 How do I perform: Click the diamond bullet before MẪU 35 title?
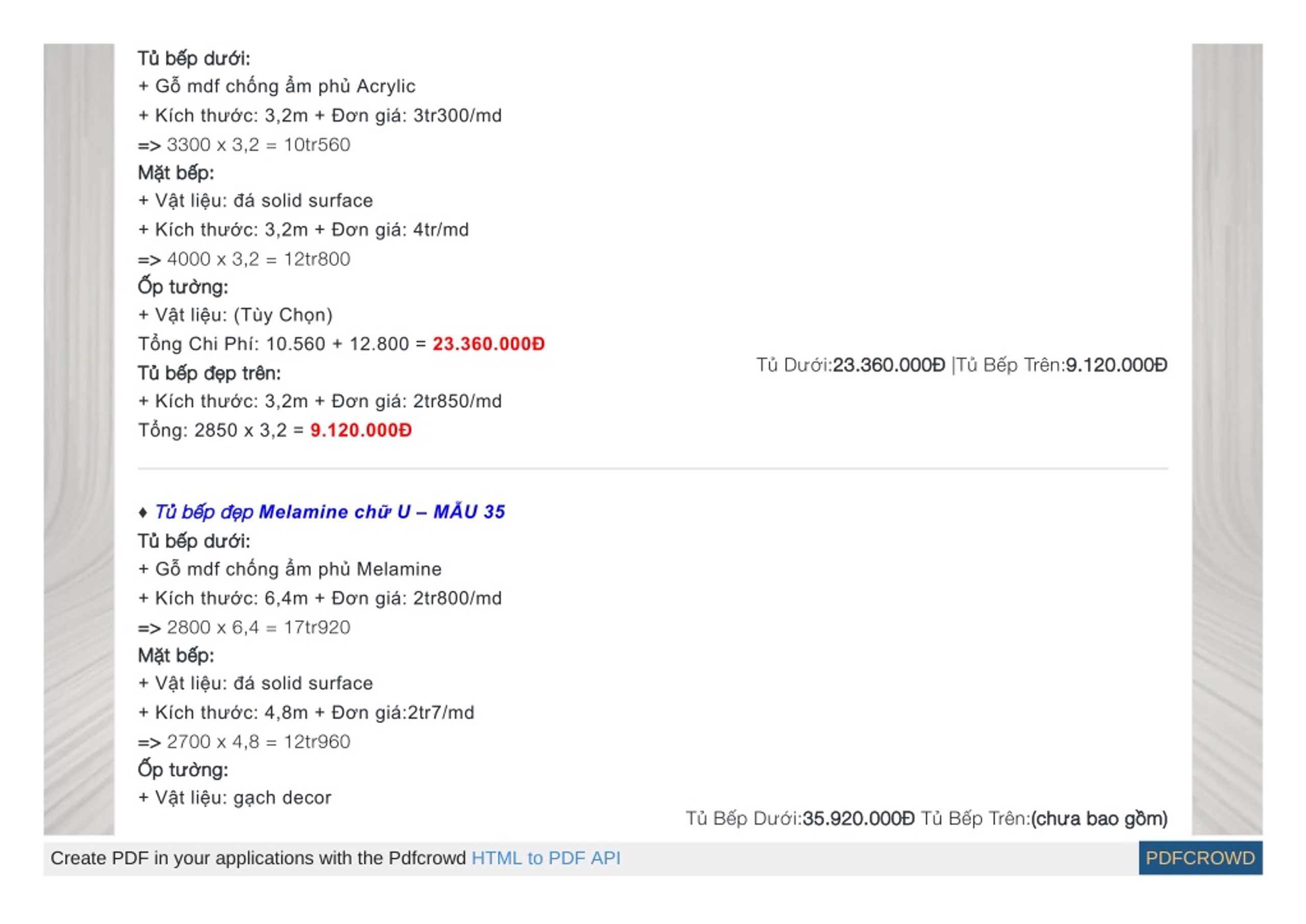143,512
